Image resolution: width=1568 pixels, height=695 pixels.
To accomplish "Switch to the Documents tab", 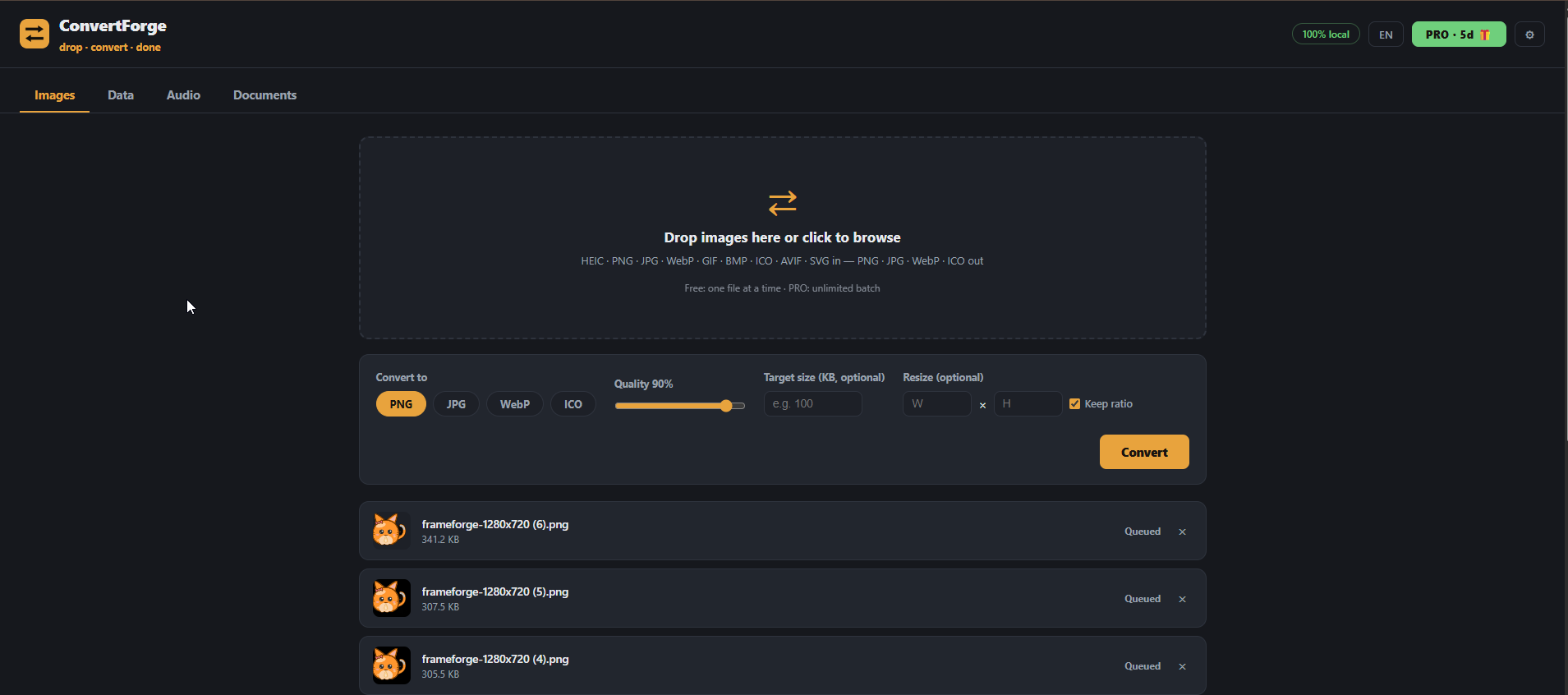I will click(264, 95).
